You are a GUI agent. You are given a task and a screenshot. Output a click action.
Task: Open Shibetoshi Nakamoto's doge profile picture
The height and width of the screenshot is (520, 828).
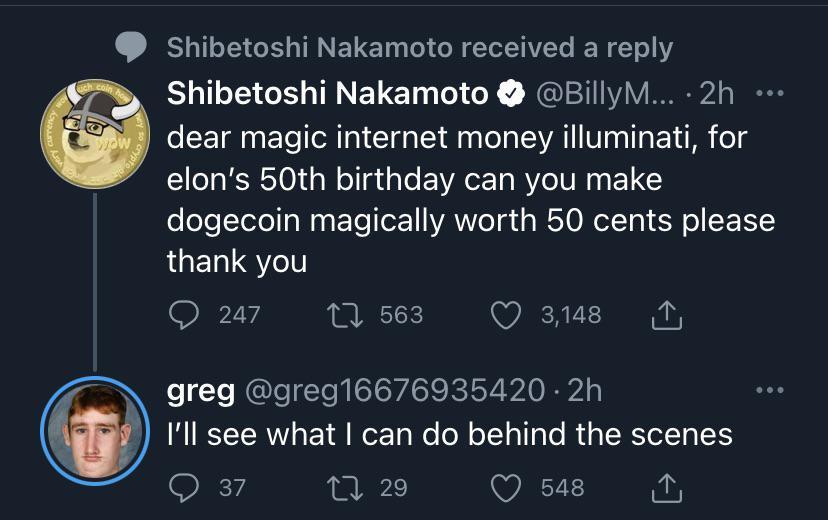point(94,132)
